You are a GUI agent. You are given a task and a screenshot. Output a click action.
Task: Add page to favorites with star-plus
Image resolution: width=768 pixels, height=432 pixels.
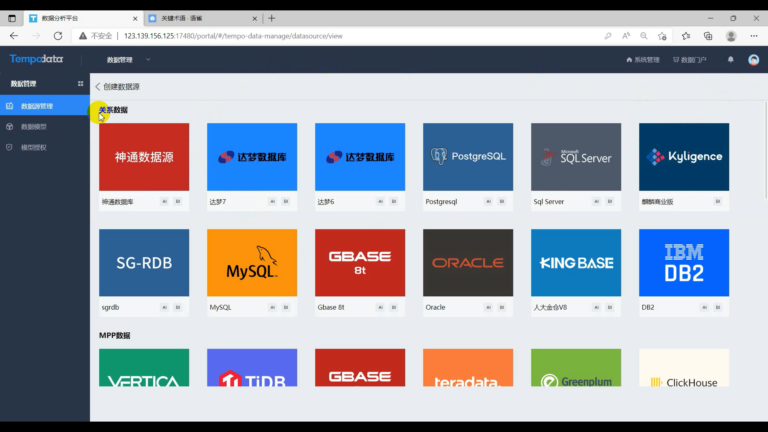[662, 36]
